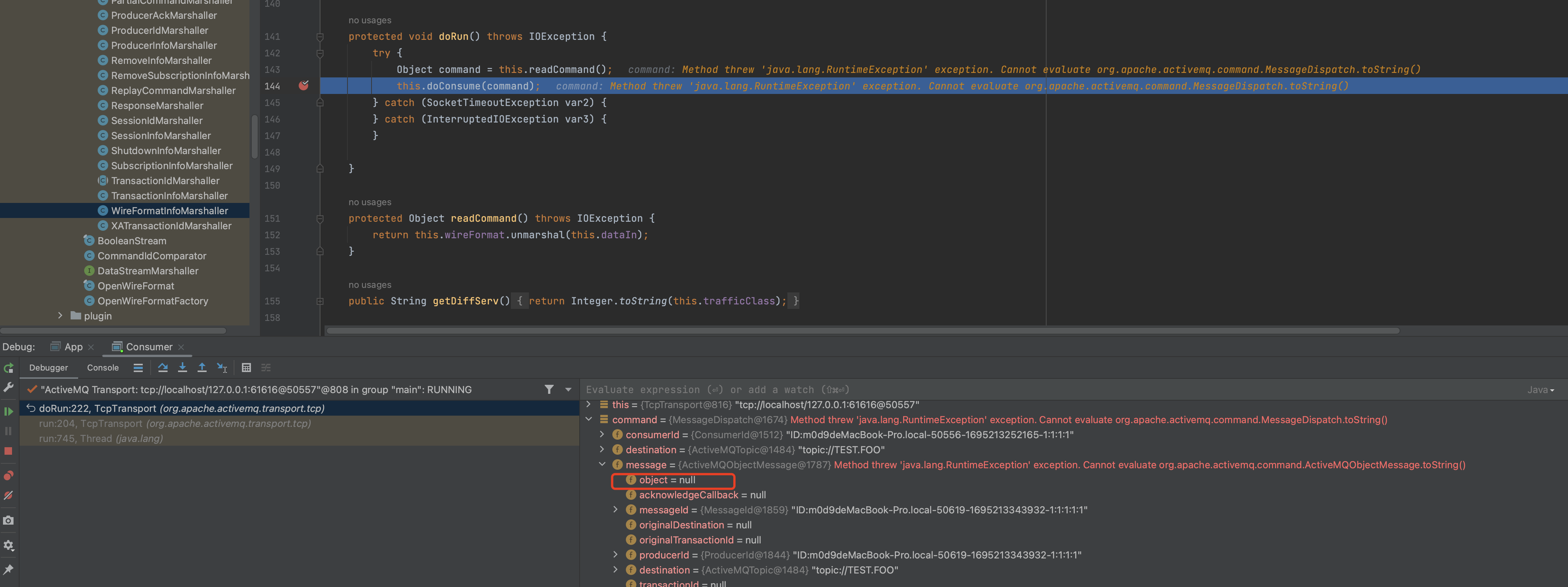
Task: Open the OpenWireFormat class in tree
Action: coord(136,286)
